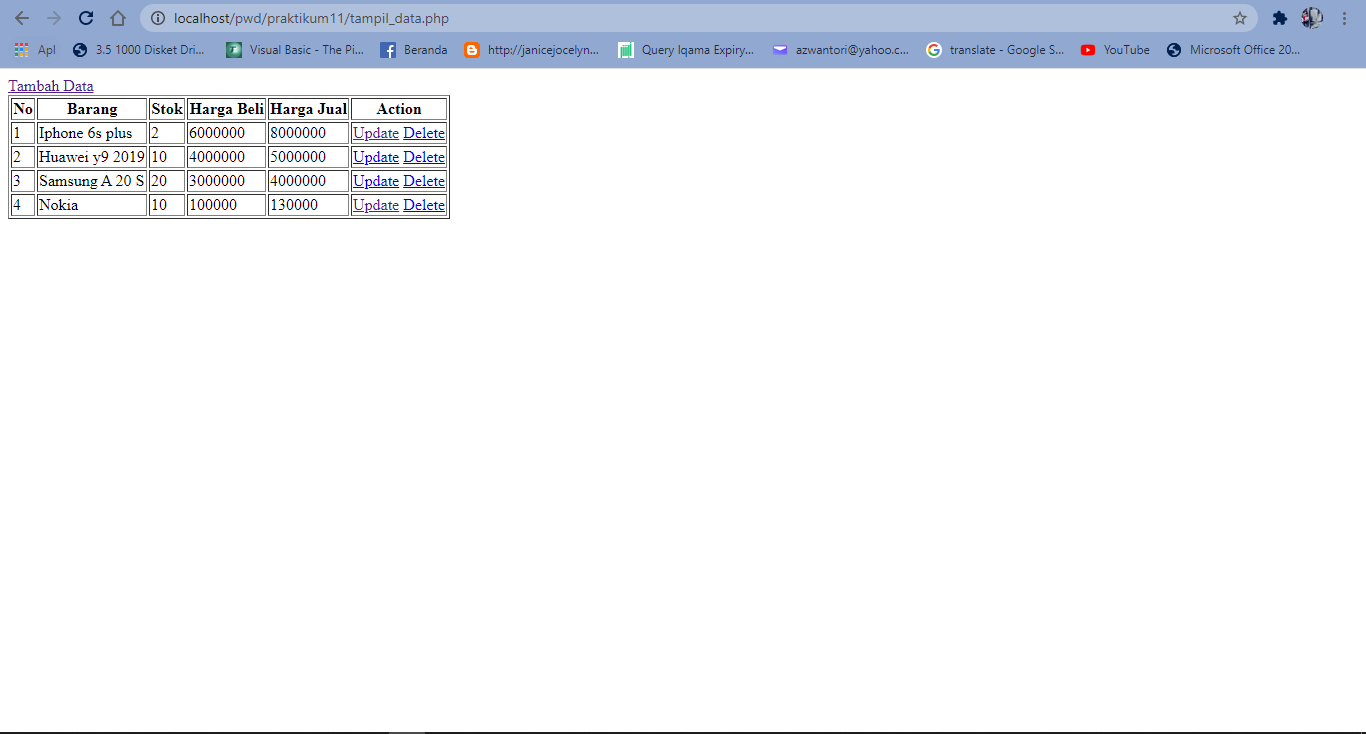Click Delete for Huawei y9 2019
This screenshot has height=734, width=1366.
tap(424, 157)
